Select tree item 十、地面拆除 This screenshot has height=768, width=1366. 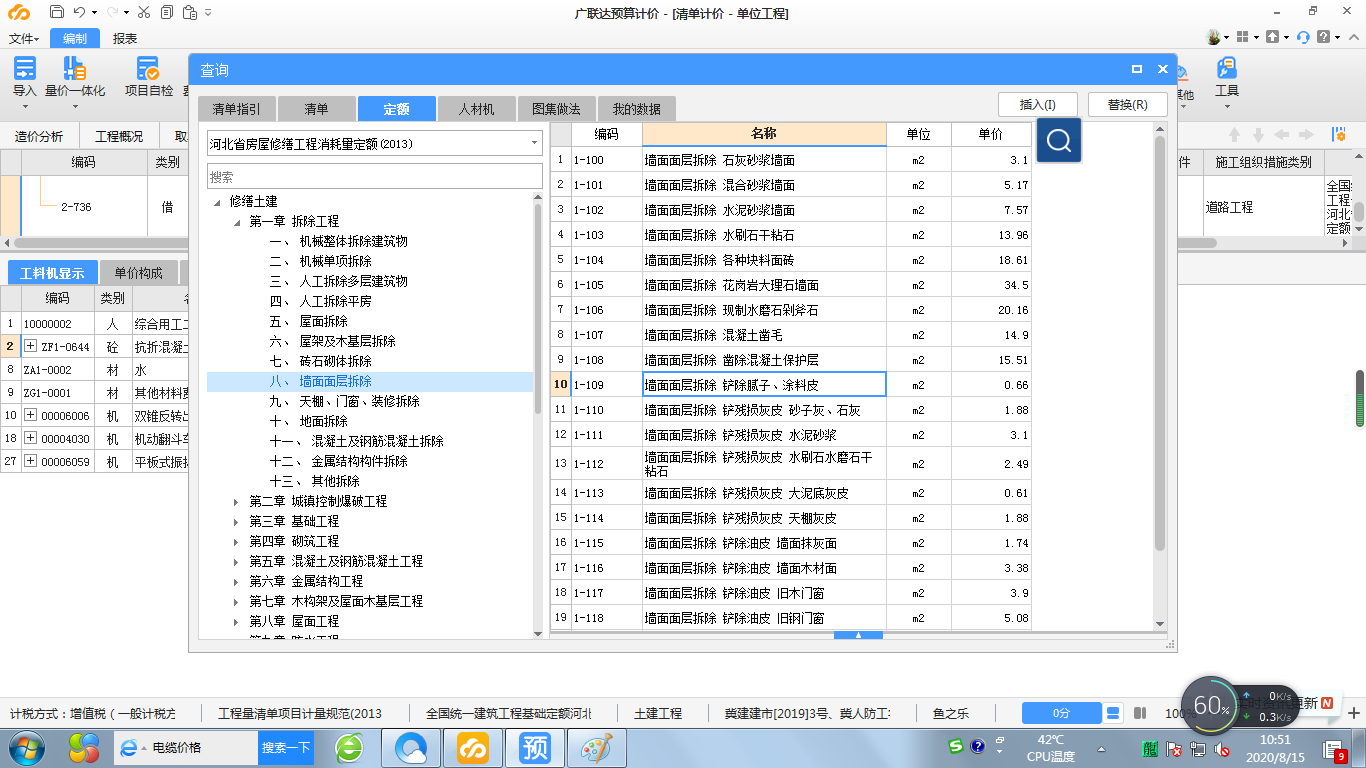click(309, 421)
